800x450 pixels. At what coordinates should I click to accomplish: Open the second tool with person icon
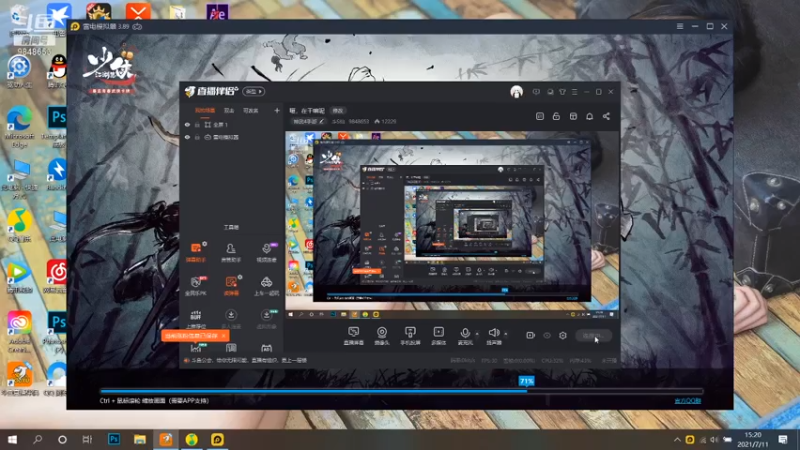point(231,253)
